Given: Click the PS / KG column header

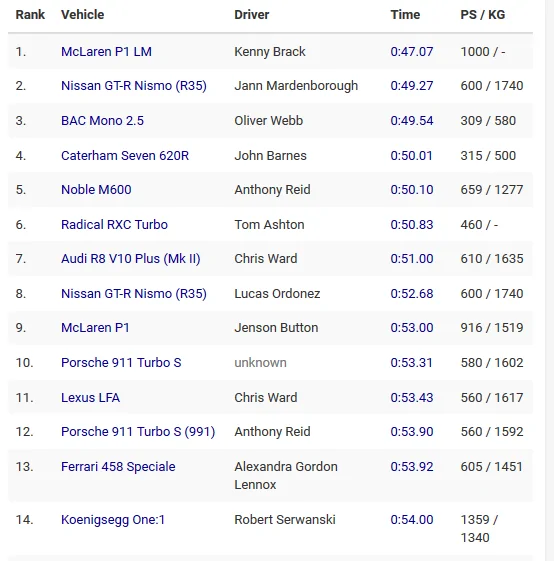Looking at the screenshot, I should pos(483,15).
